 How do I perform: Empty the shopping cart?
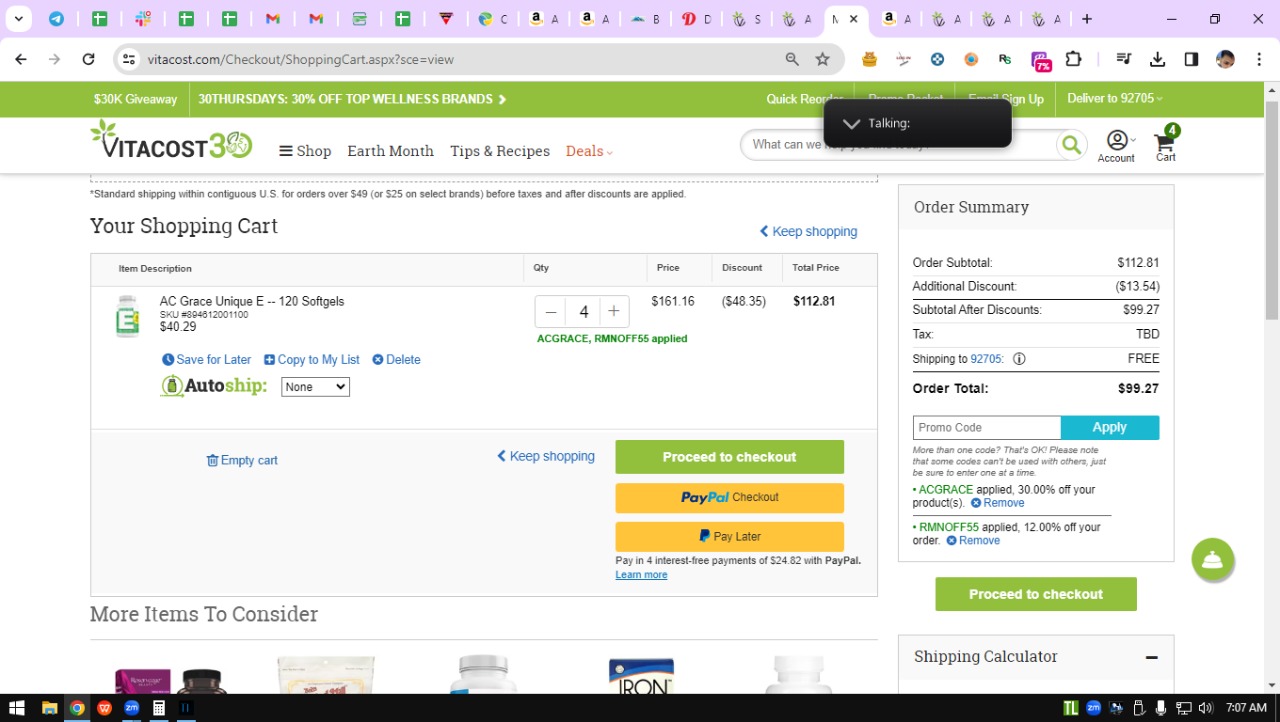[x=242, y=460]
